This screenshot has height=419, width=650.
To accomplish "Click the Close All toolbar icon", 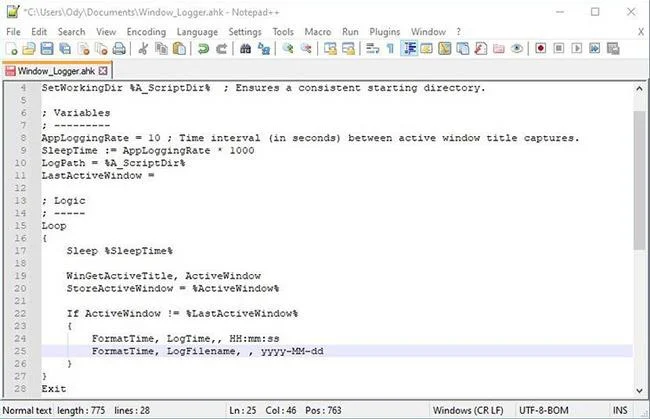I will [x=101, y=49].
